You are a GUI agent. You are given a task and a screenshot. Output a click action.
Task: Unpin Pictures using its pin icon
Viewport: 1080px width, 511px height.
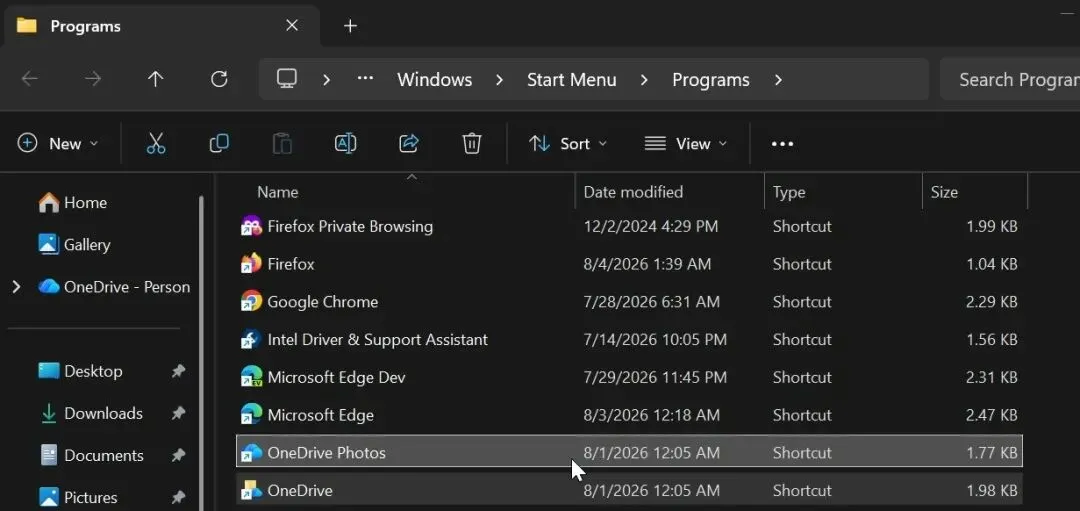click(x=178, y=497)
